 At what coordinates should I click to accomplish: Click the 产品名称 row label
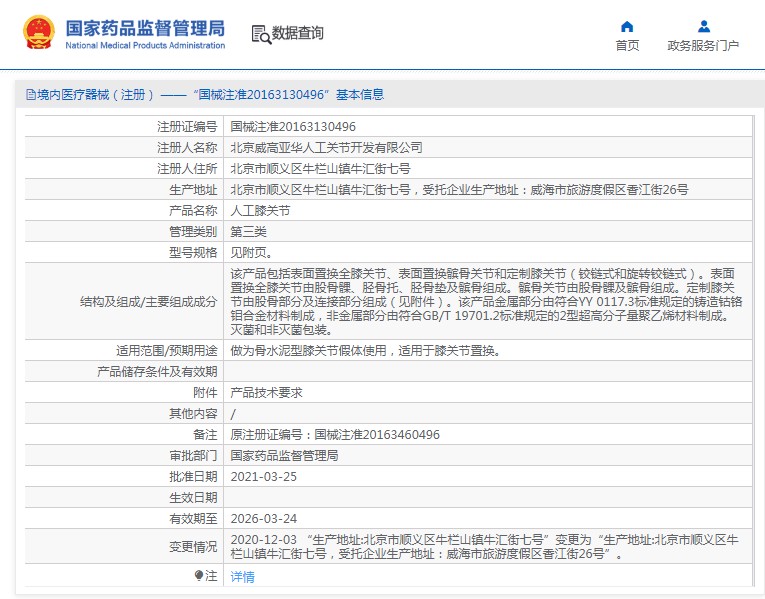click(x=193, y=211)
